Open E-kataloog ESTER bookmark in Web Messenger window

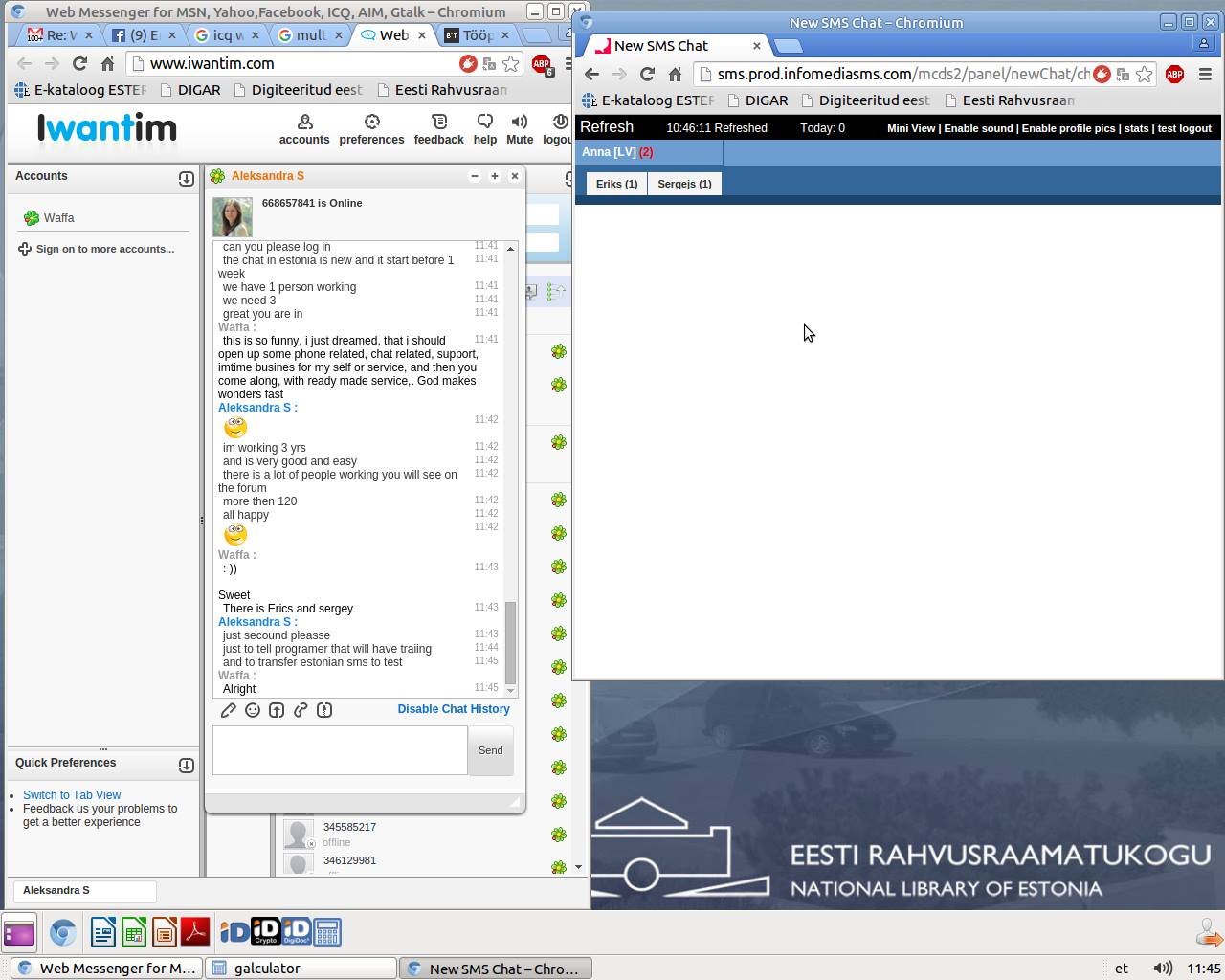coord(81,90)
